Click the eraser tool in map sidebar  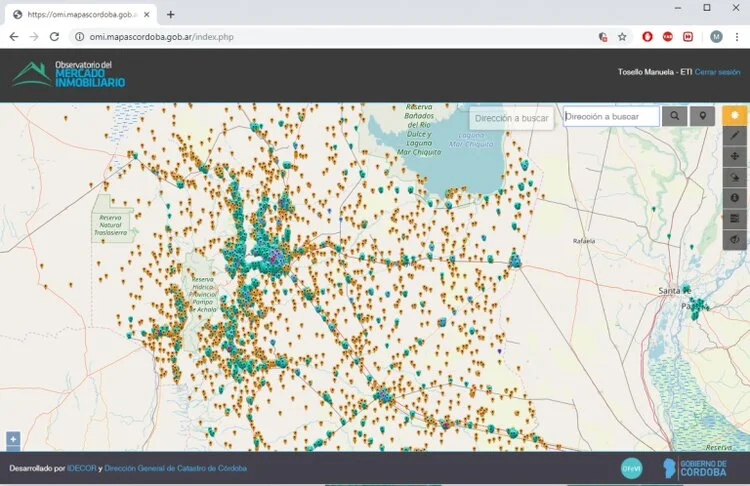click(x=735, y=177)
